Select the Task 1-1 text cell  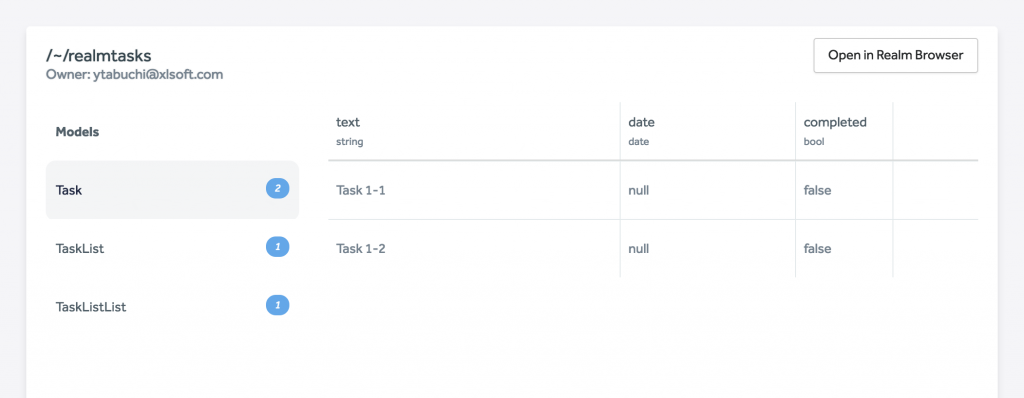click(x=474, y=190)
